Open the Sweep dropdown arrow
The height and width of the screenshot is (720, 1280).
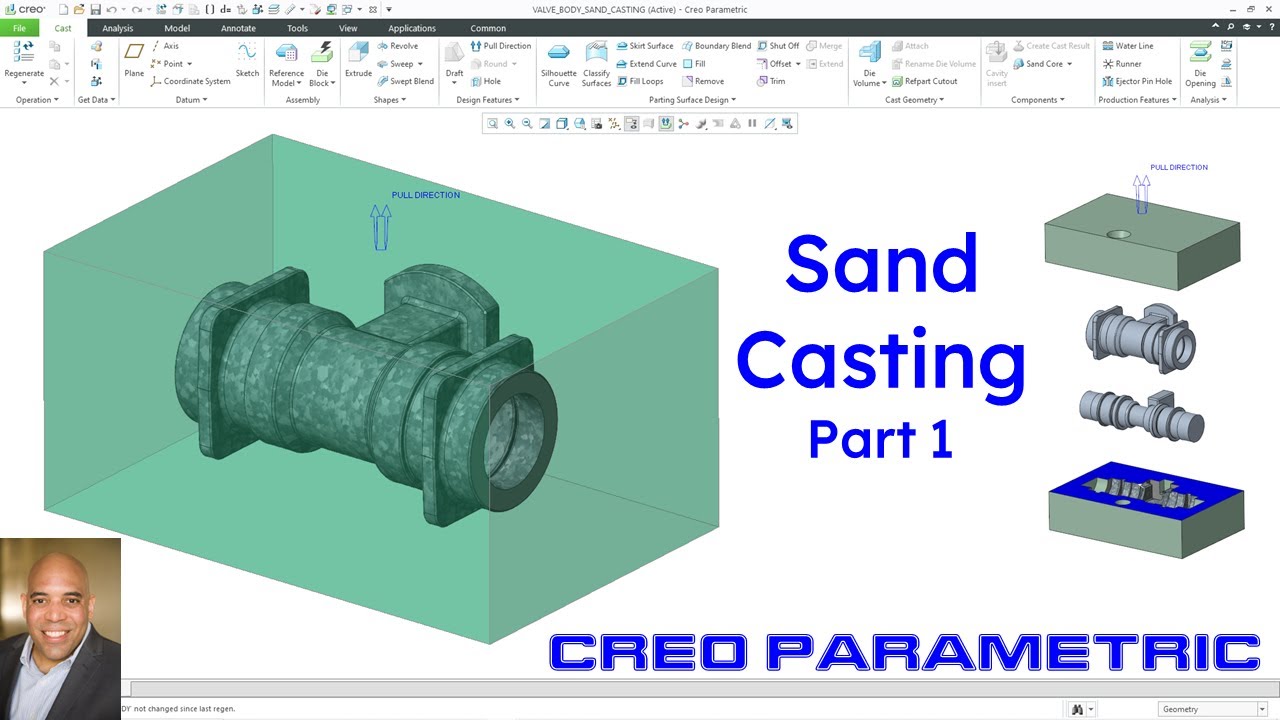(420, 64)
